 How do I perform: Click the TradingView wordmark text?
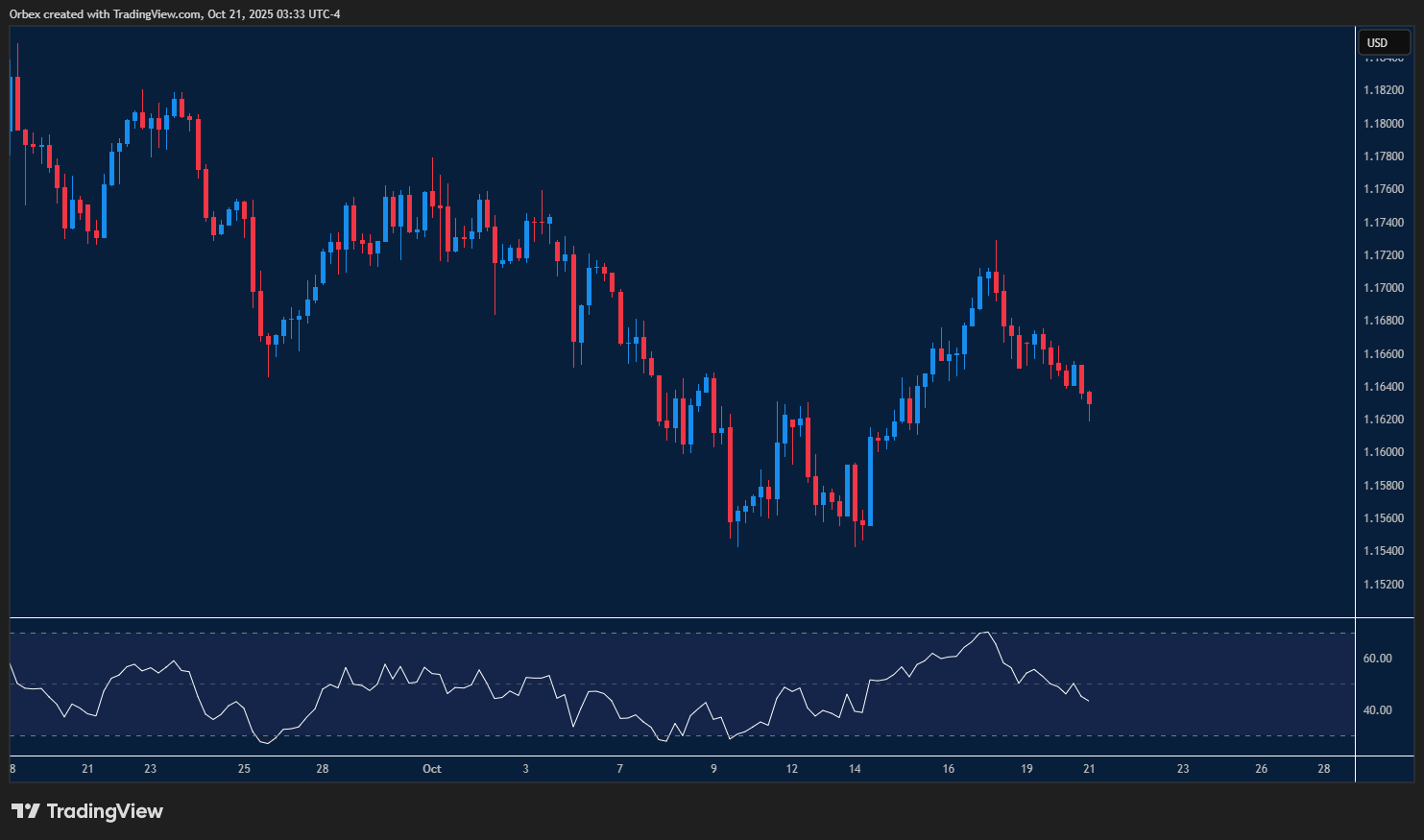point(105,811)
